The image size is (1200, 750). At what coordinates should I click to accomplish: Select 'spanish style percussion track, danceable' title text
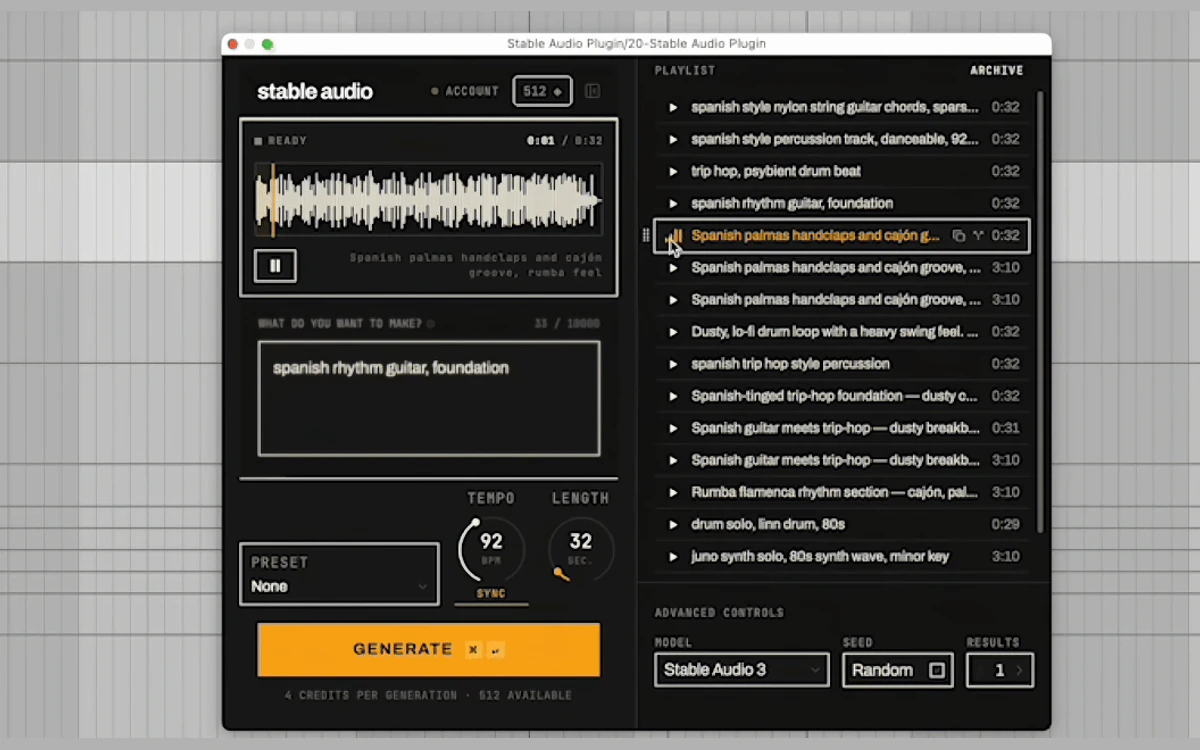tap(835, 139)
